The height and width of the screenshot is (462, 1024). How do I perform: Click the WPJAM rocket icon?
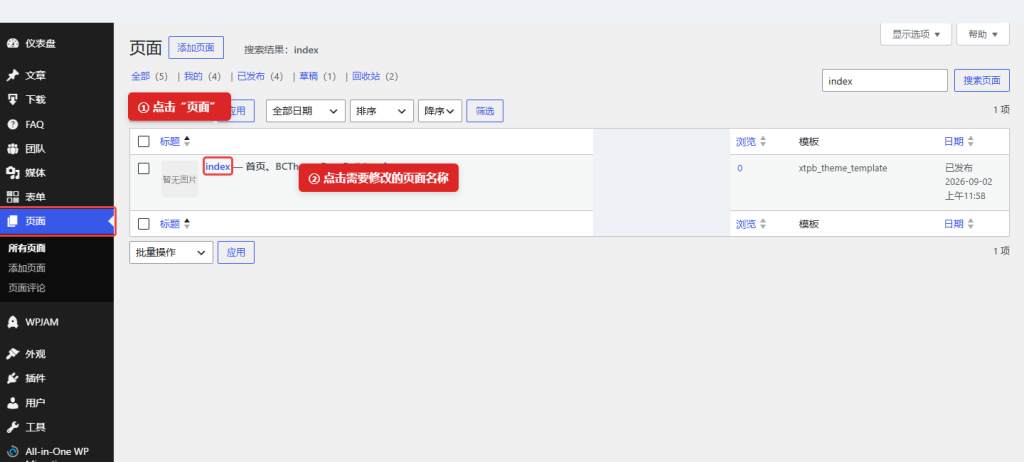click(12, 322)
